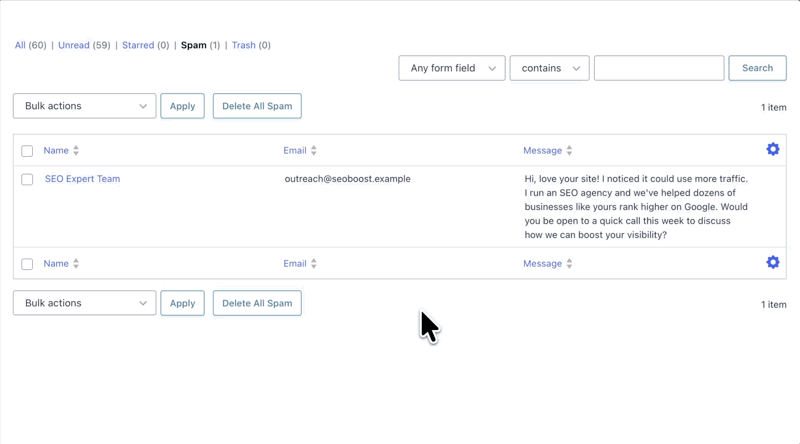Click footer Email sort arrows
This screenshot has width=800, height=444.
tap(314, 264)
